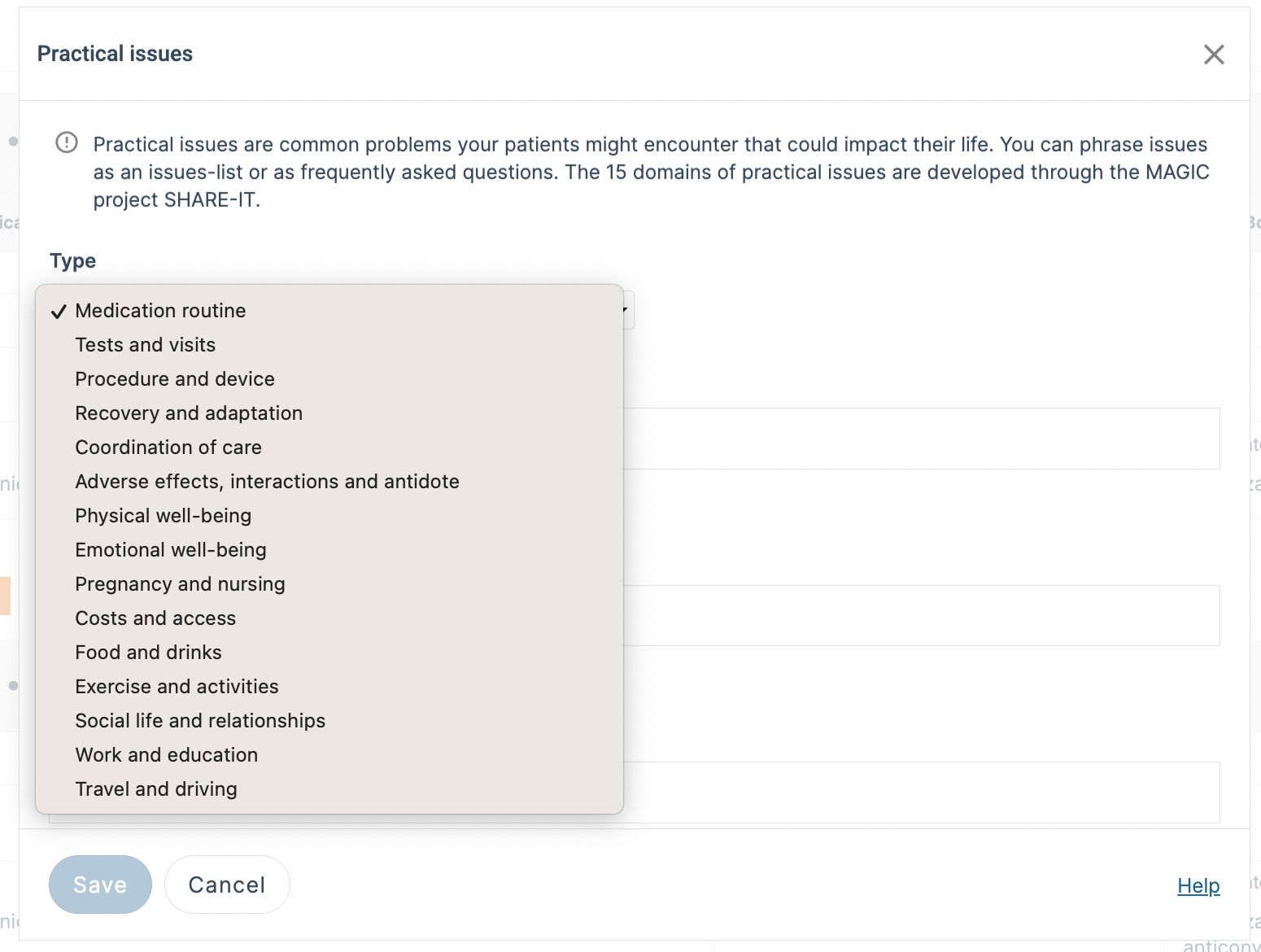Pick Recovery and adaptation option
This screenshot has width=1261, height=952.
[x=329, y=413]
